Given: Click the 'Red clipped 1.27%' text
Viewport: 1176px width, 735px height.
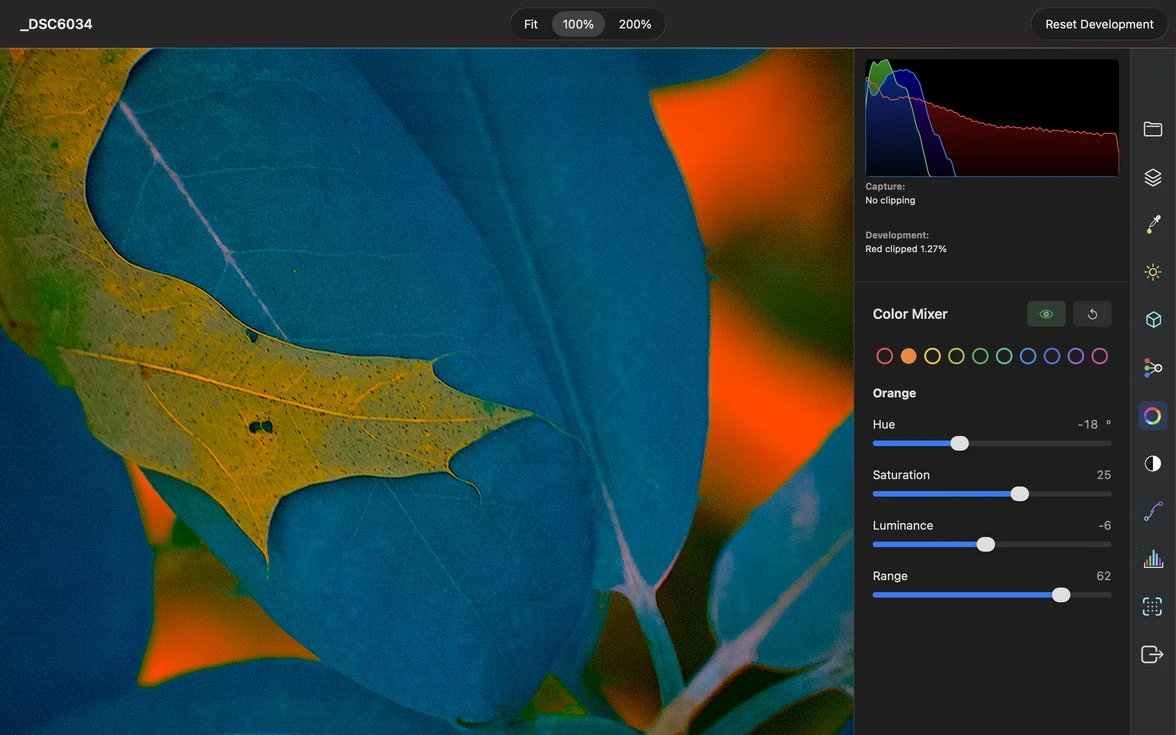Looking at the screenshot, I should click(x=906, y=249).
